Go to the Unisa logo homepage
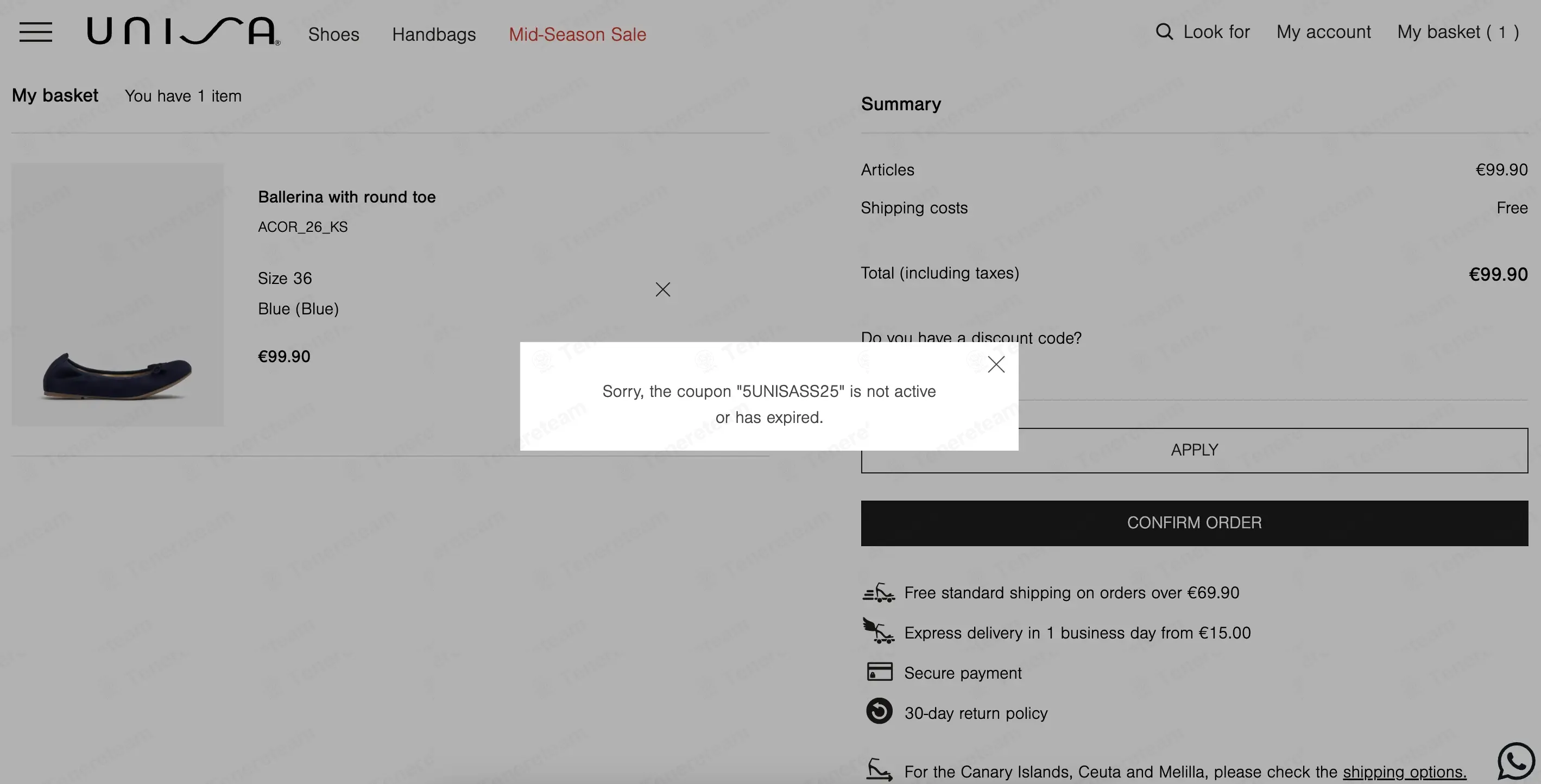Image resolution: width=1541 pixels, height=784 pixels. pyautogui.click(x=183, y=31)
